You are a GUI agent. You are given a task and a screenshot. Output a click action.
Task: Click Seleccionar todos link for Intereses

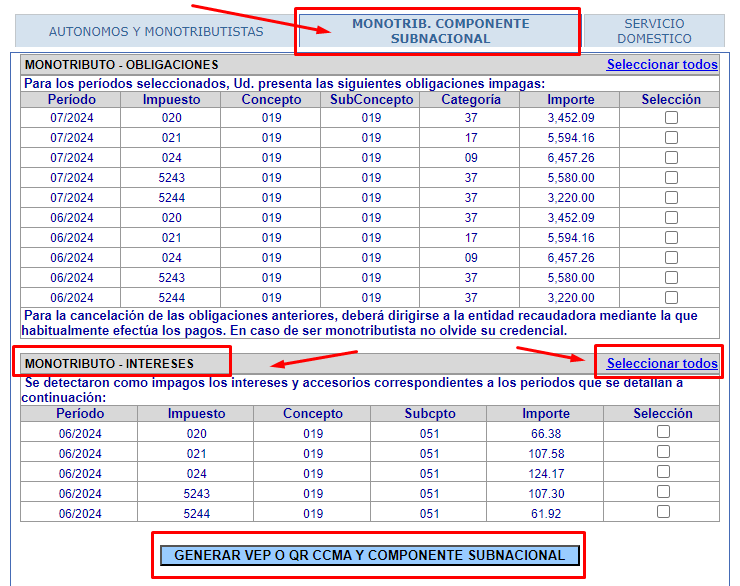(x=662, y=363)
